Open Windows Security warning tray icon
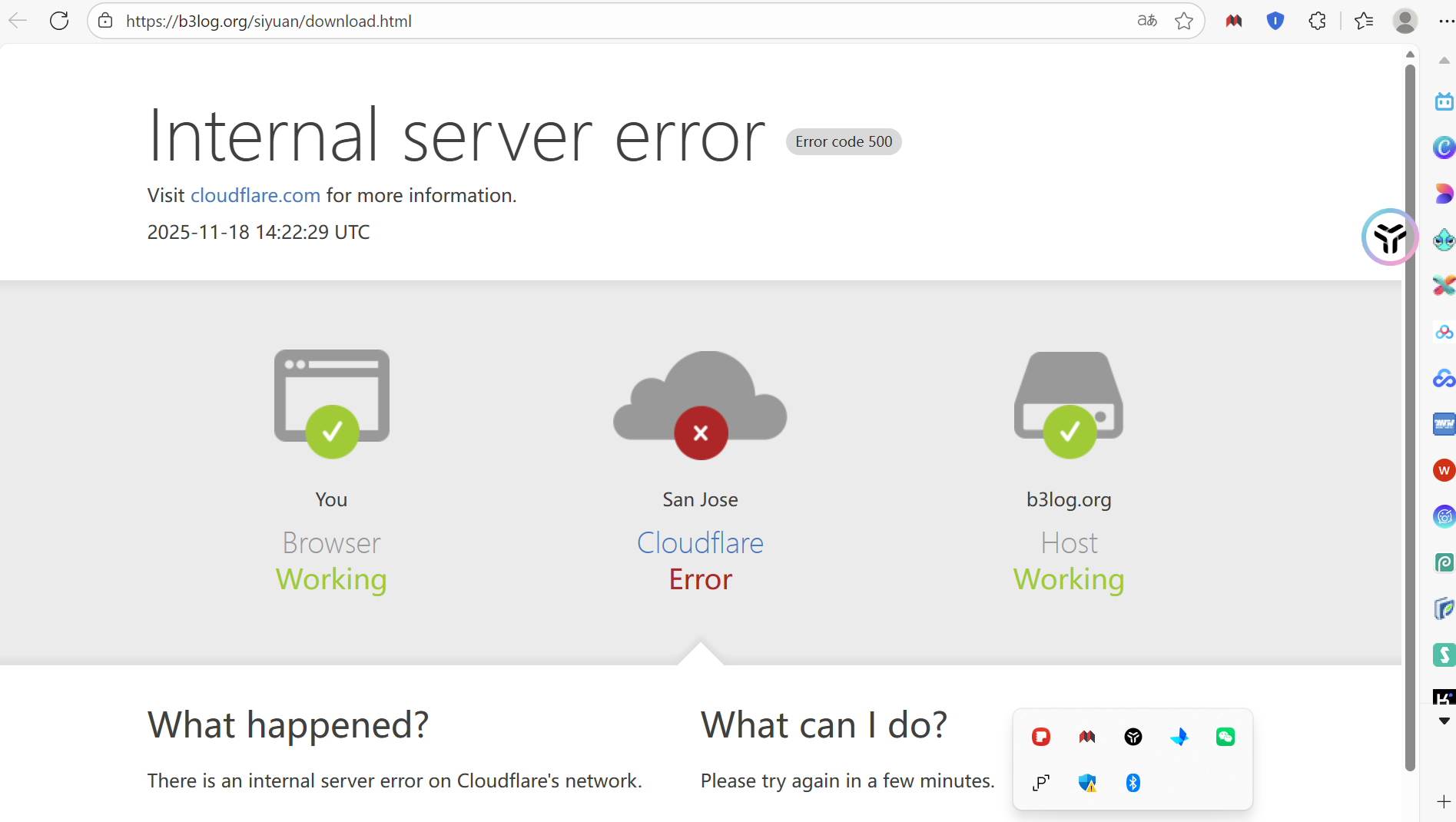 point(1087,783)
